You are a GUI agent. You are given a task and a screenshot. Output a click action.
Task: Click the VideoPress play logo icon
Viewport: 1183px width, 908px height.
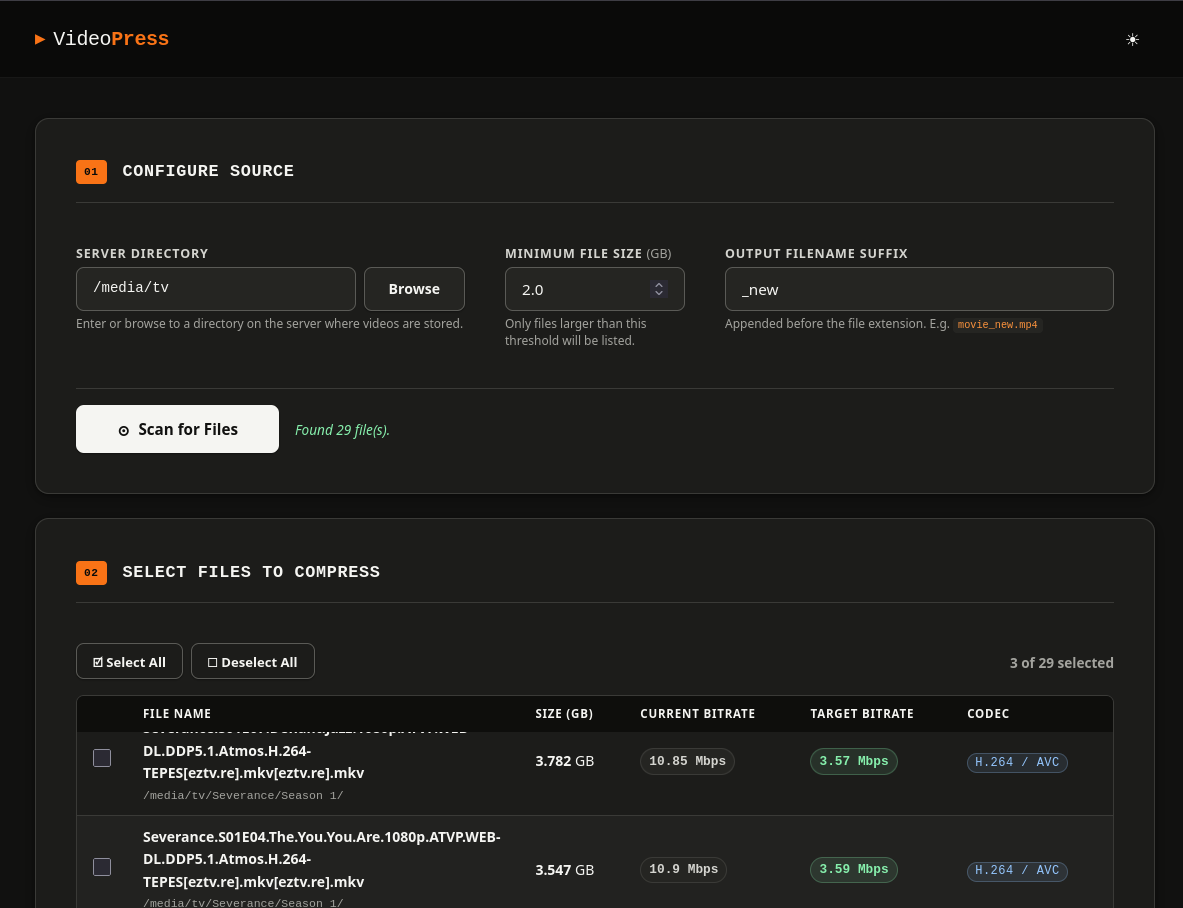click(x=40, y=39)
